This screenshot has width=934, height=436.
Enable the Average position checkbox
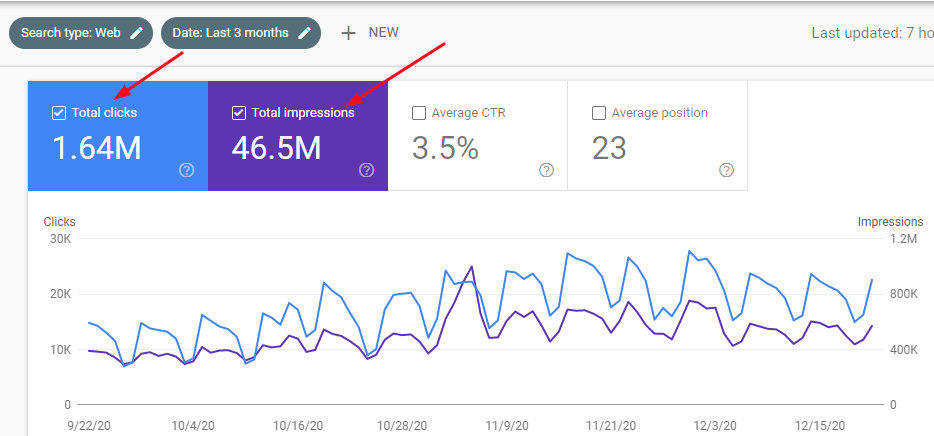pos(599,113)
